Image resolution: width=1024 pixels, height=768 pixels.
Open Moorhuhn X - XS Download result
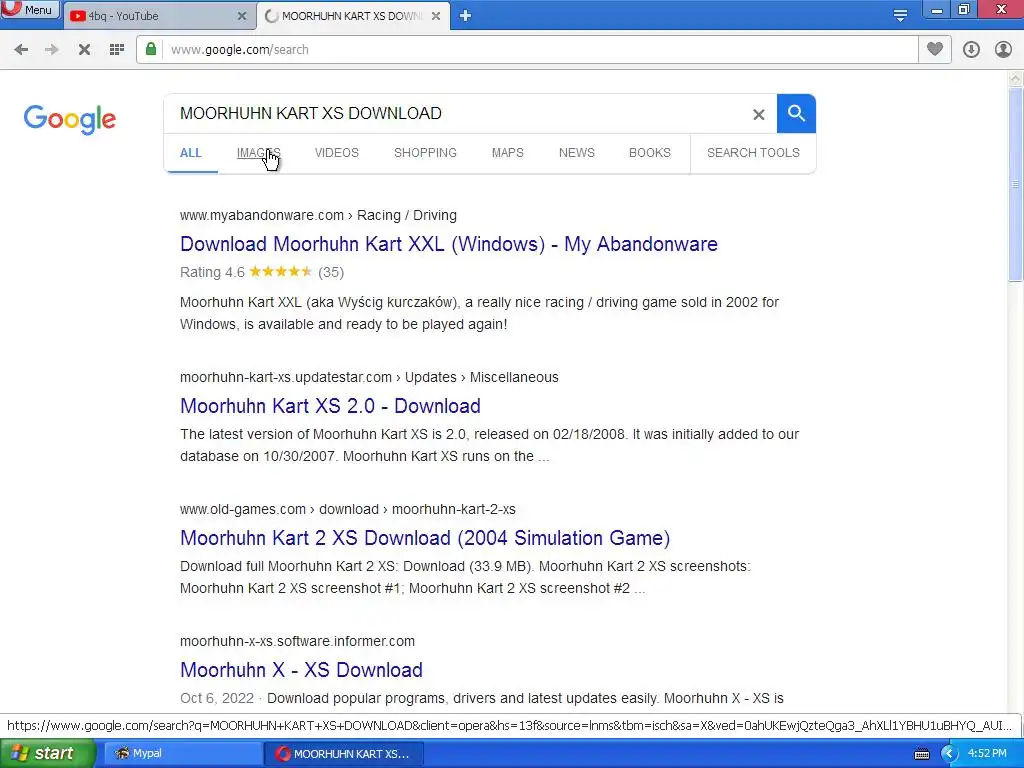click(301, 670)
